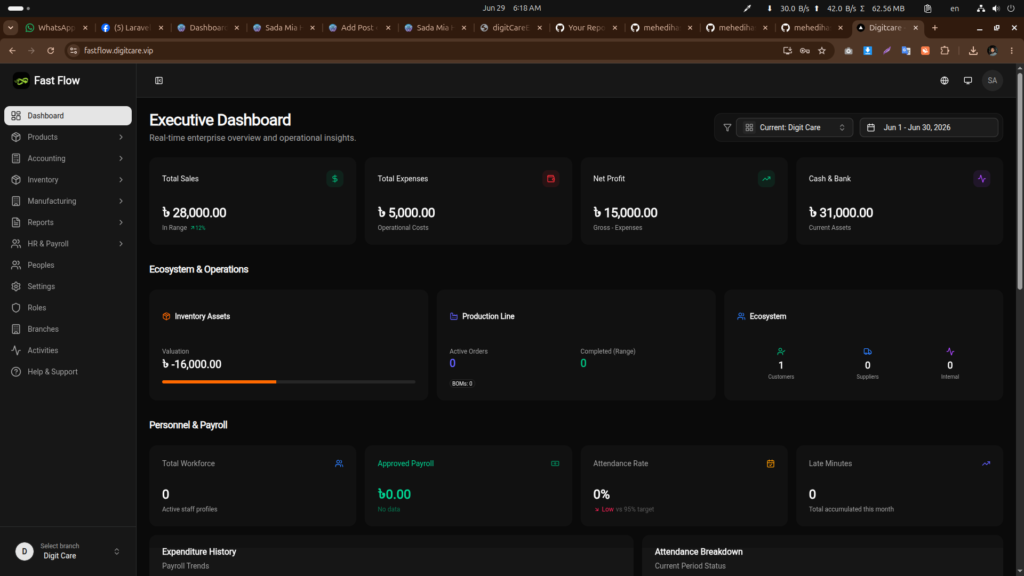
Task: Open the Branches sidebar item
Action: coord(68,329)
